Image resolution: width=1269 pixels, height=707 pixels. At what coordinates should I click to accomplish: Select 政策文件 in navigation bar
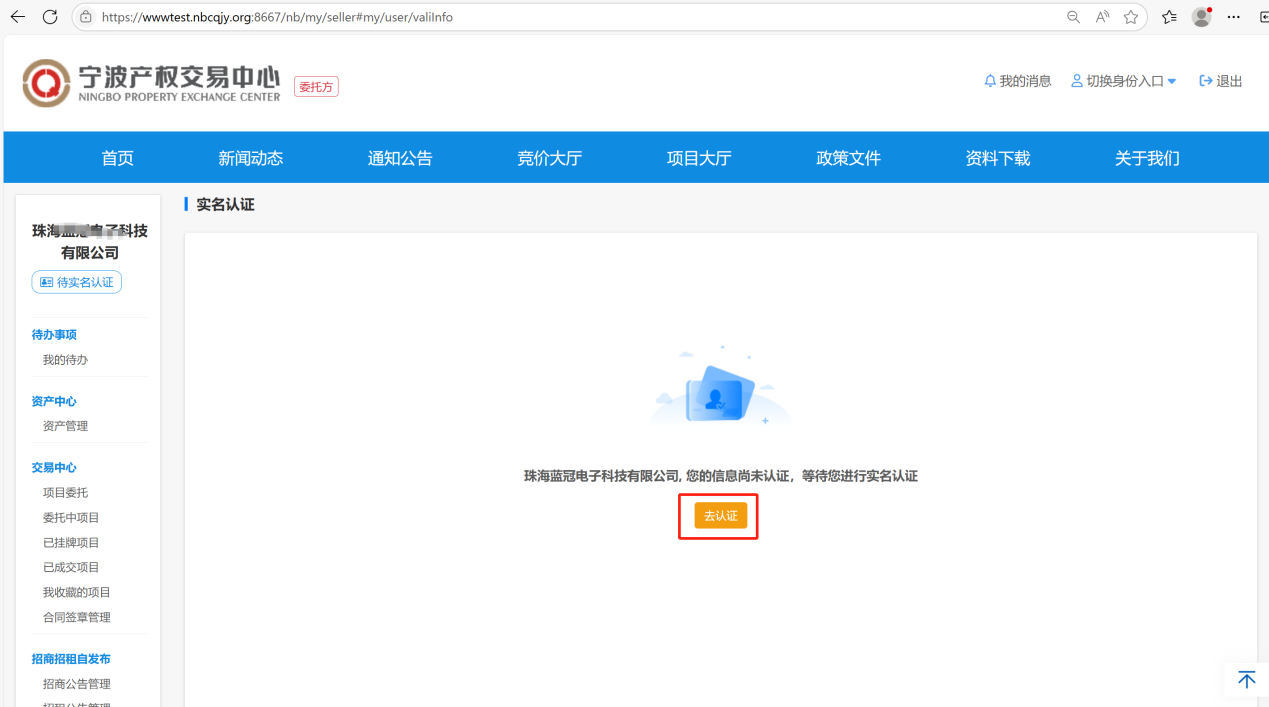point(848,158)
